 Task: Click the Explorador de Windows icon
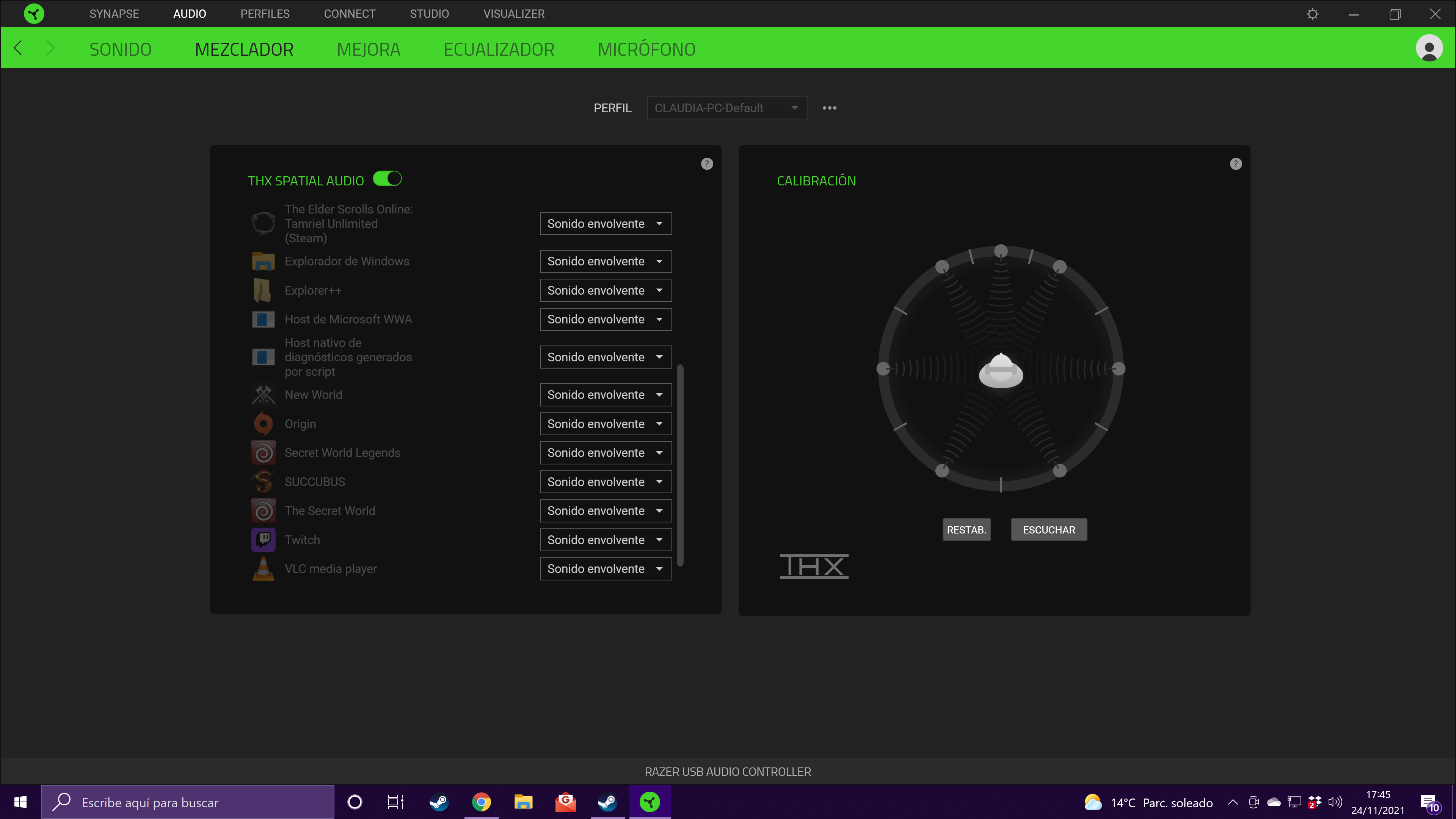pyautogui.click(x=263, y=261)
